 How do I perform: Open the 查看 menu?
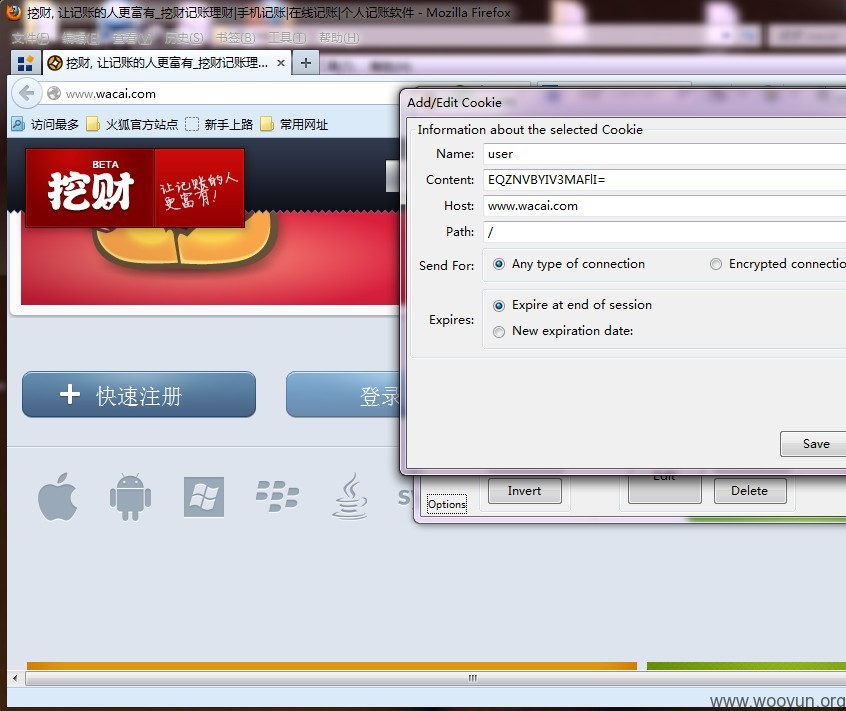coord(132,38)
